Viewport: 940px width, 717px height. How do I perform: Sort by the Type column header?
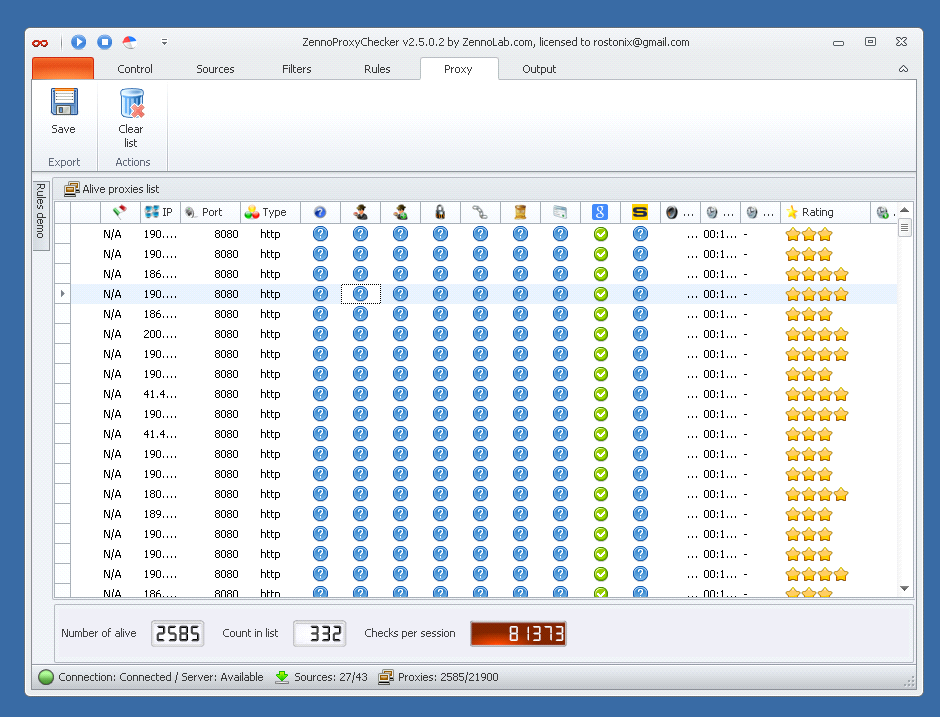[270, 212]
